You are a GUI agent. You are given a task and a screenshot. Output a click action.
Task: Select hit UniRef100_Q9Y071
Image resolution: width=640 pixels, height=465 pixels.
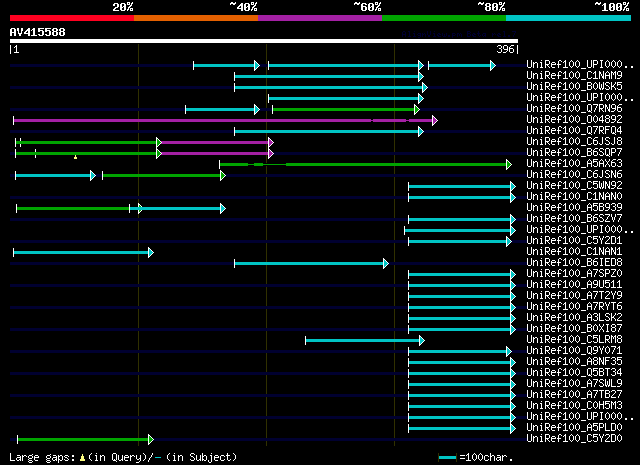click(574, 351)
